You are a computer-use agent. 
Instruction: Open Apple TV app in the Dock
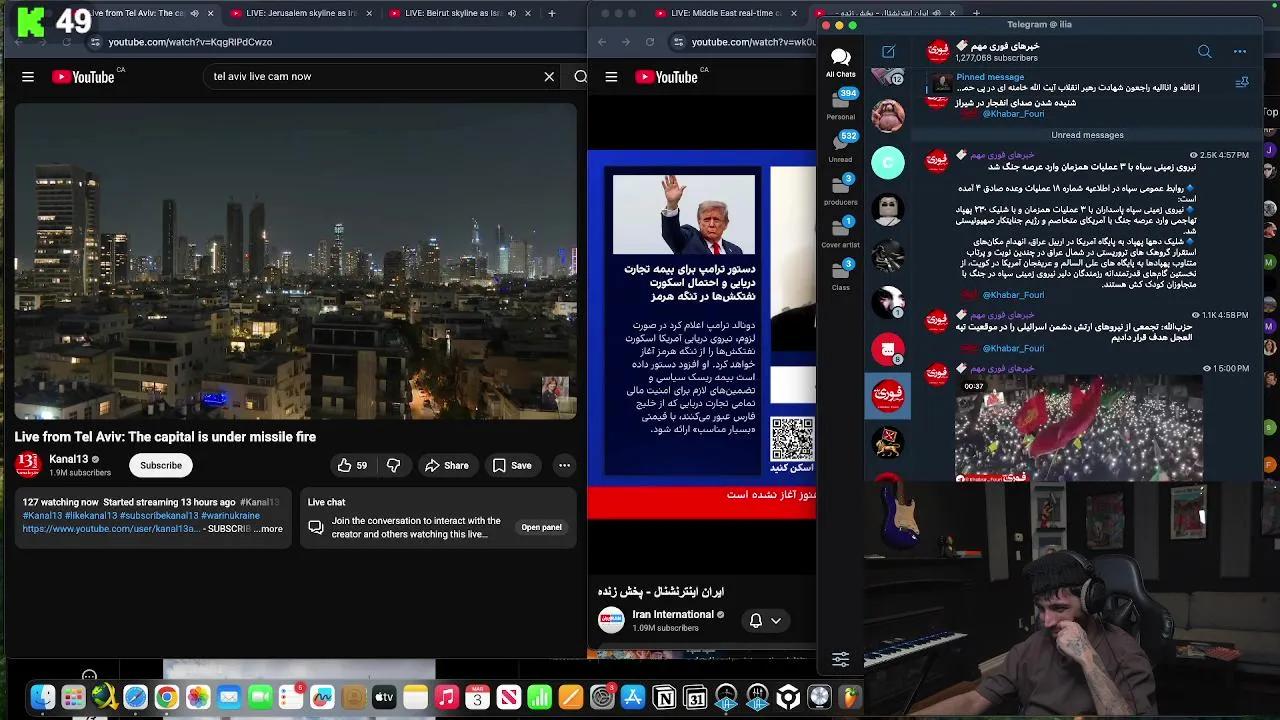pos(384,697)
